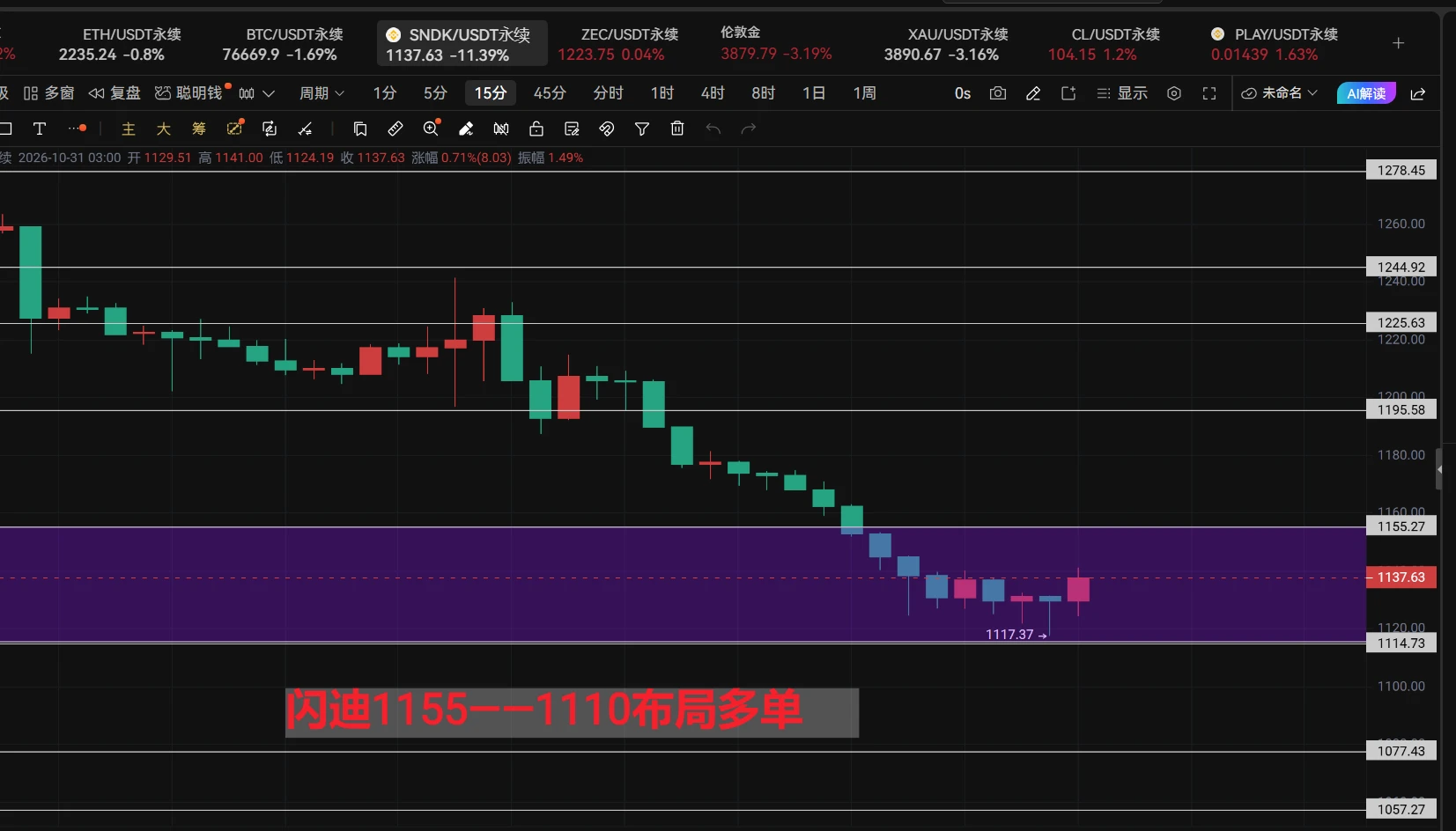
Task: Switch to the 45分 timeframe
Action: coord(550,93)
